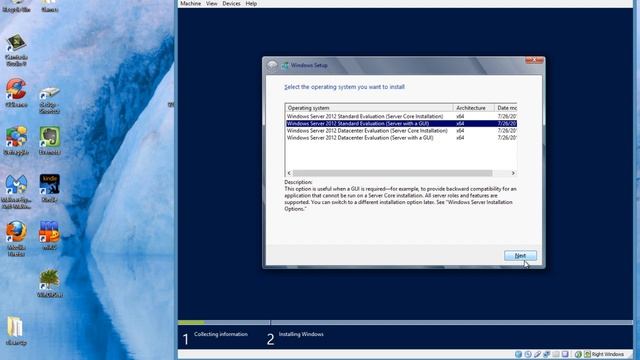Select the Kindle desktop shortcut
The width and height of the screenshot is (640, 360).
(x=50, y=188)
